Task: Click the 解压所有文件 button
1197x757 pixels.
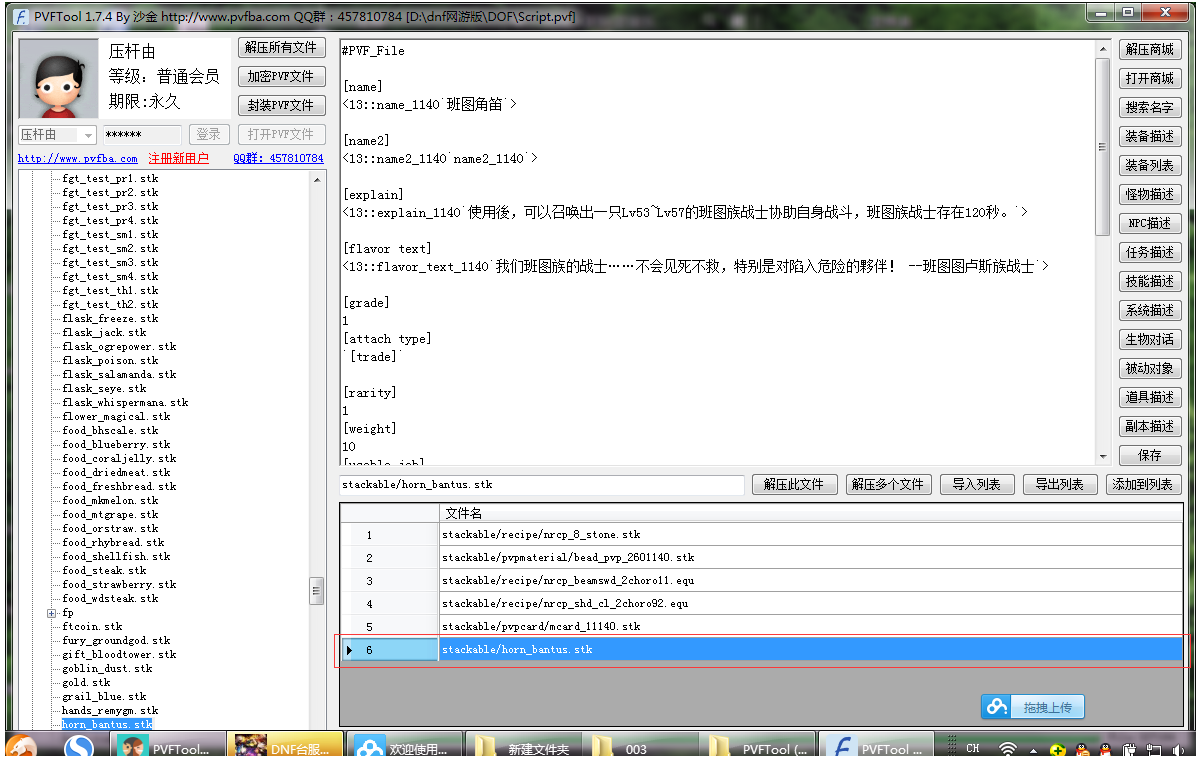Action: click(280, 47)
